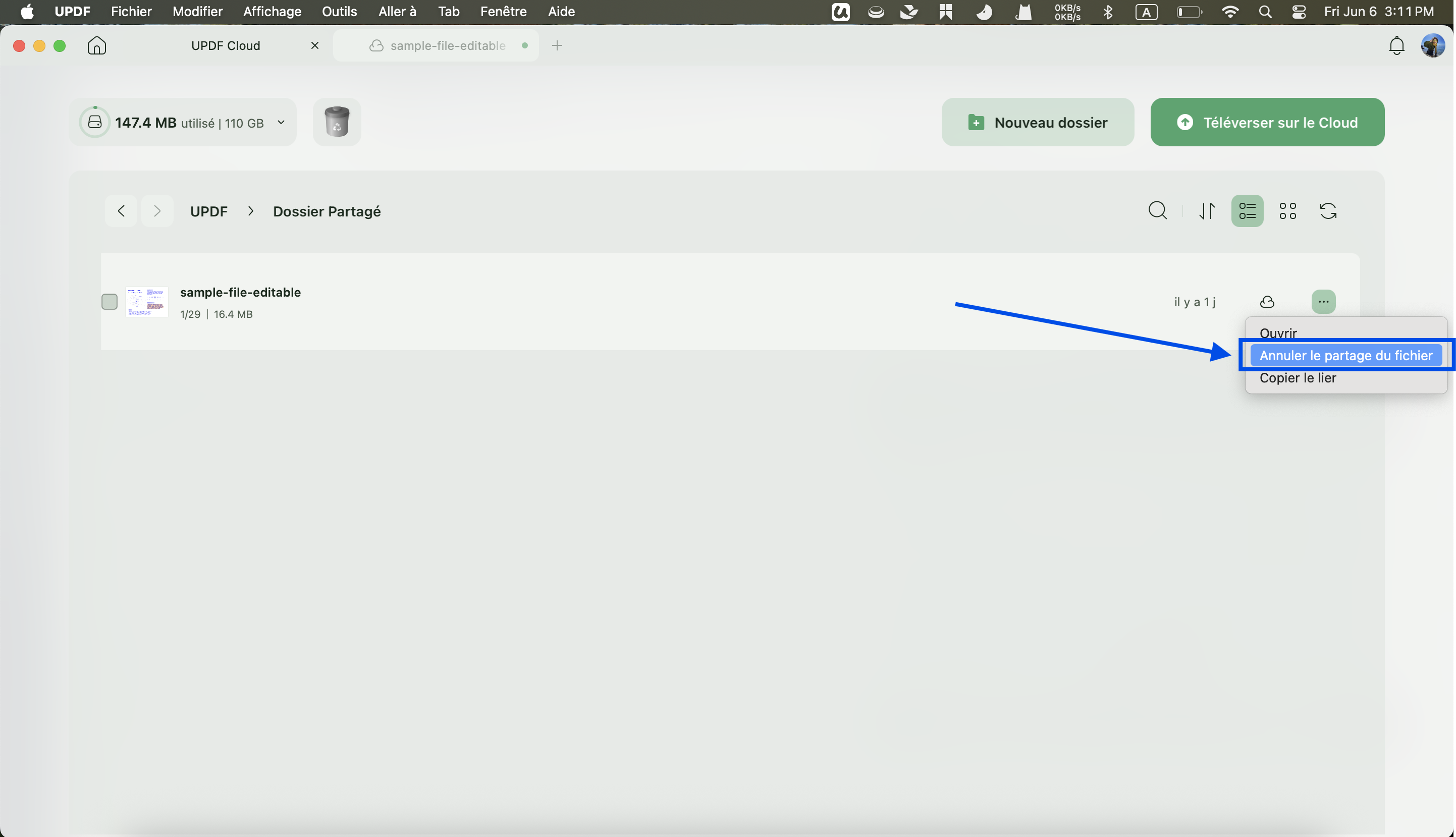Expand the storage usage dropdown
The height and width of the screenshot is (837, 1456).
[x=281, y=122]
